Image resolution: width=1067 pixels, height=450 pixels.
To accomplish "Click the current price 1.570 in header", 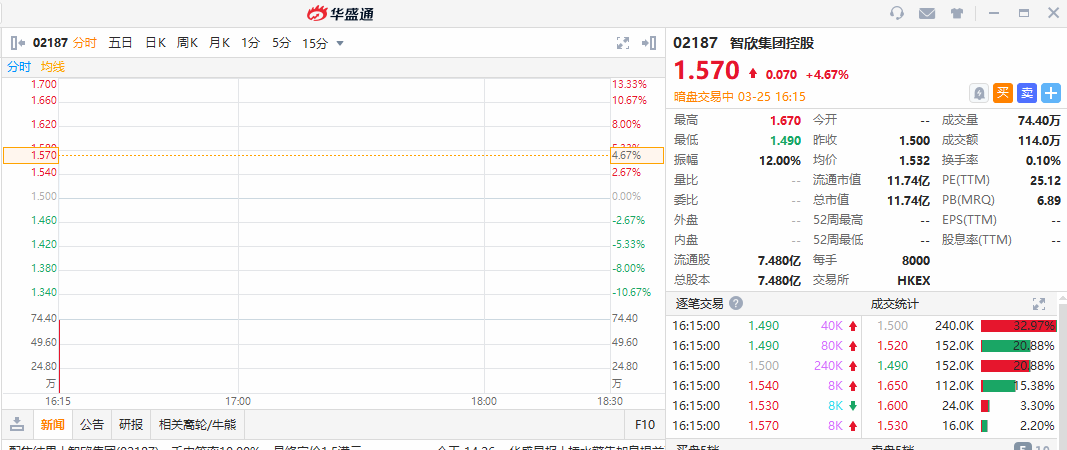I will (706, 70).
